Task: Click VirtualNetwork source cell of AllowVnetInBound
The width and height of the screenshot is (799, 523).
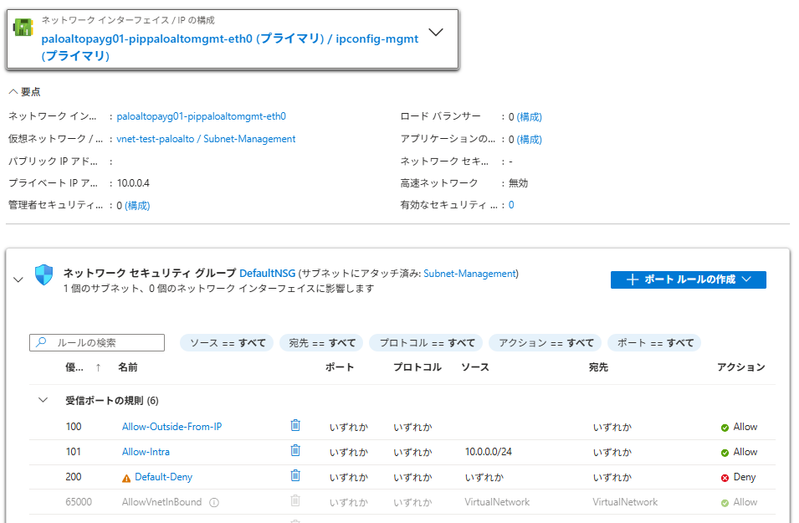Action: click(497, 502)
